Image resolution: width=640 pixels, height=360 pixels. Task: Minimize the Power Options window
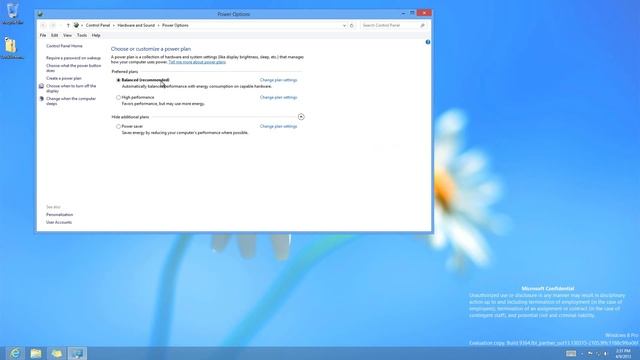(x=403, y=13)
